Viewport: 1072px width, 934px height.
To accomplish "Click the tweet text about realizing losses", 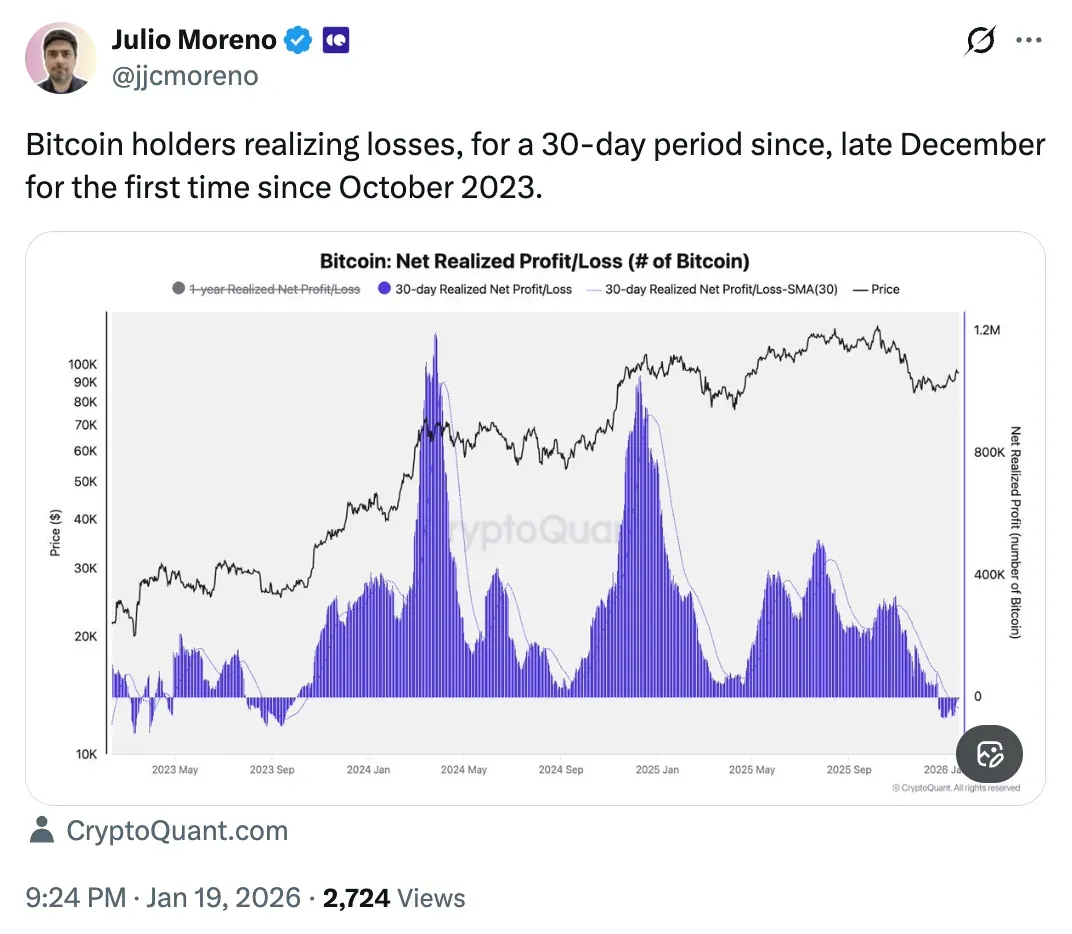I will pyautogui.click(x=535, y=165).
